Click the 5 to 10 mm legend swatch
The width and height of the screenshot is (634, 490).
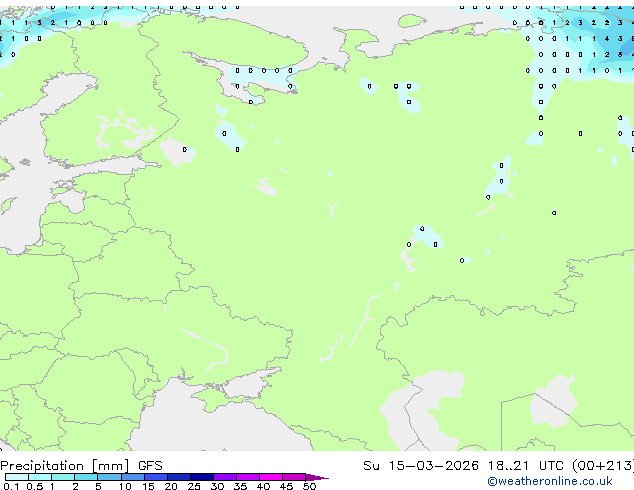point(110,477)
